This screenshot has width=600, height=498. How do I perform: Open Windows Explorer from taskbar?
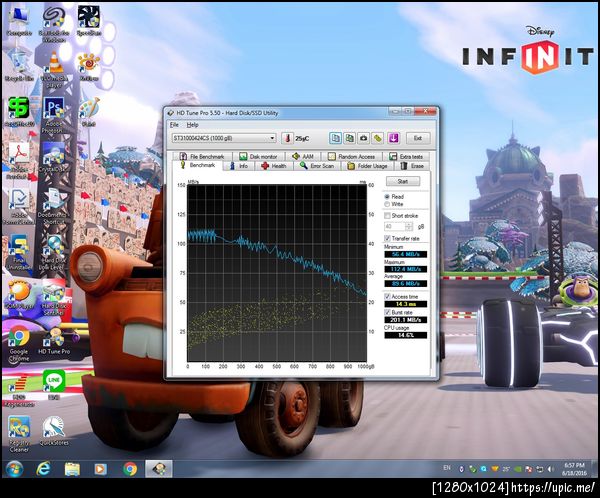point(72,469)
